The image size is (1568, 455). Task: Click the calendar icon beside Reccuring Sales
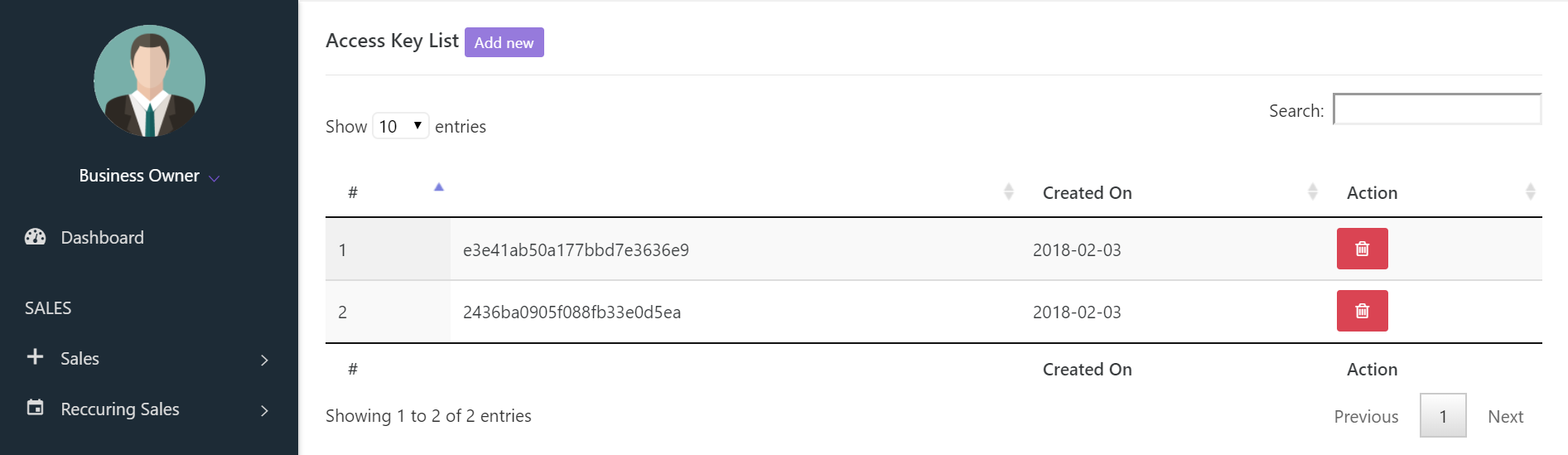point(35,408)
